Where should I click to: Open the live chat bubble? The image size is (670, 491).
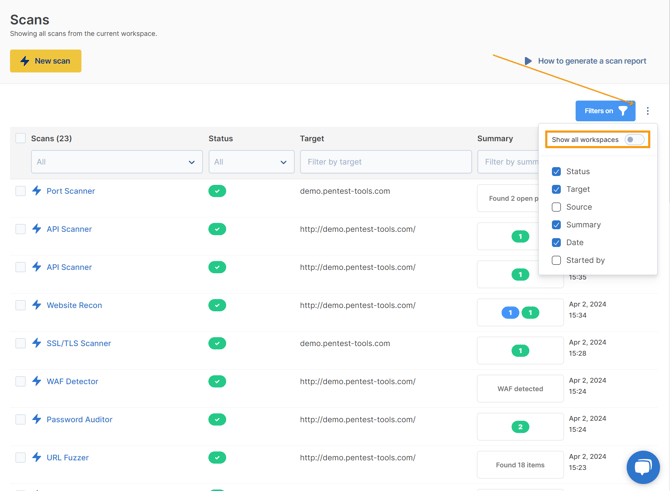point(643,467)
